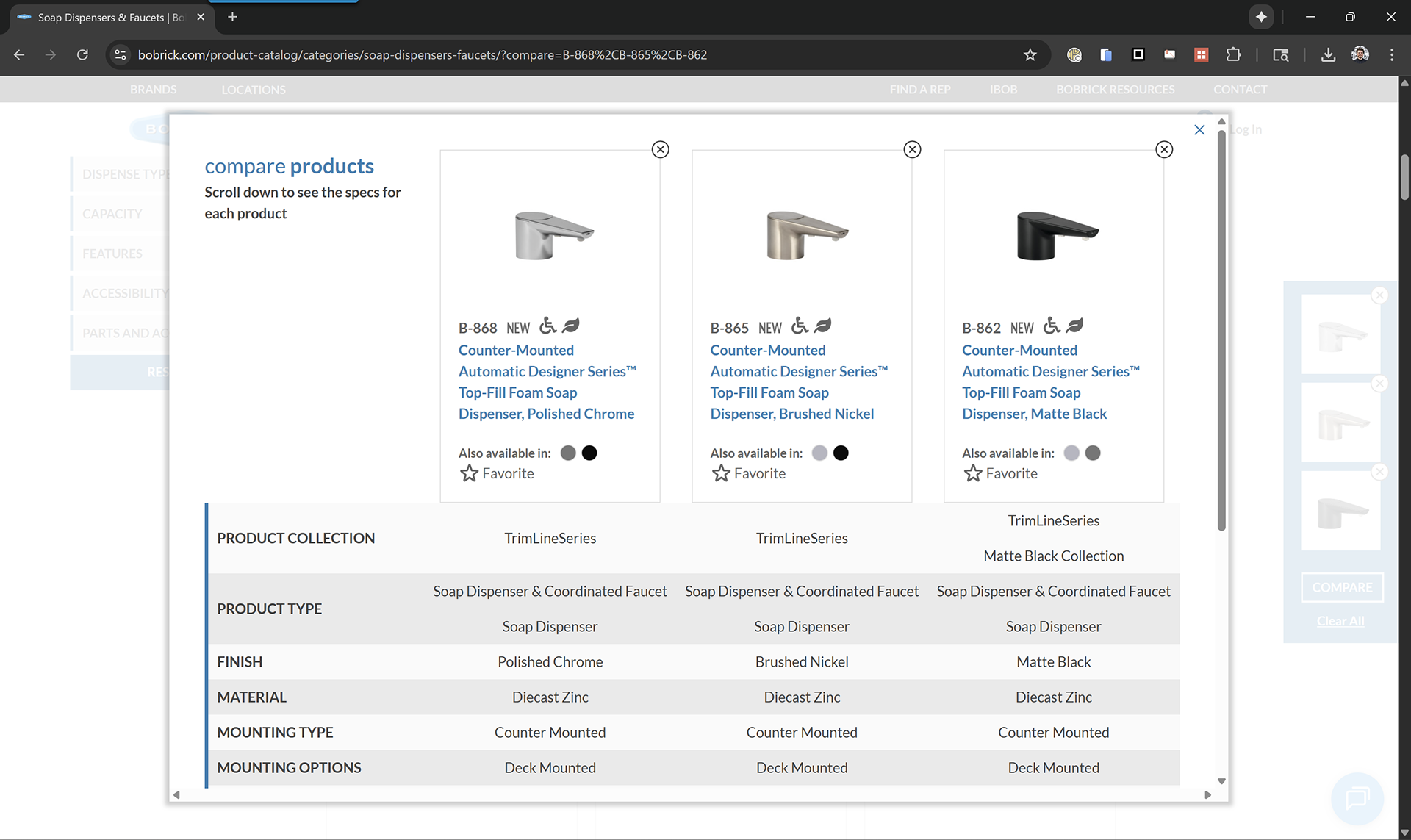Remove B-865 using its circled X
The width and height of the screenshot is (1411, 840).
pos(912,150)
